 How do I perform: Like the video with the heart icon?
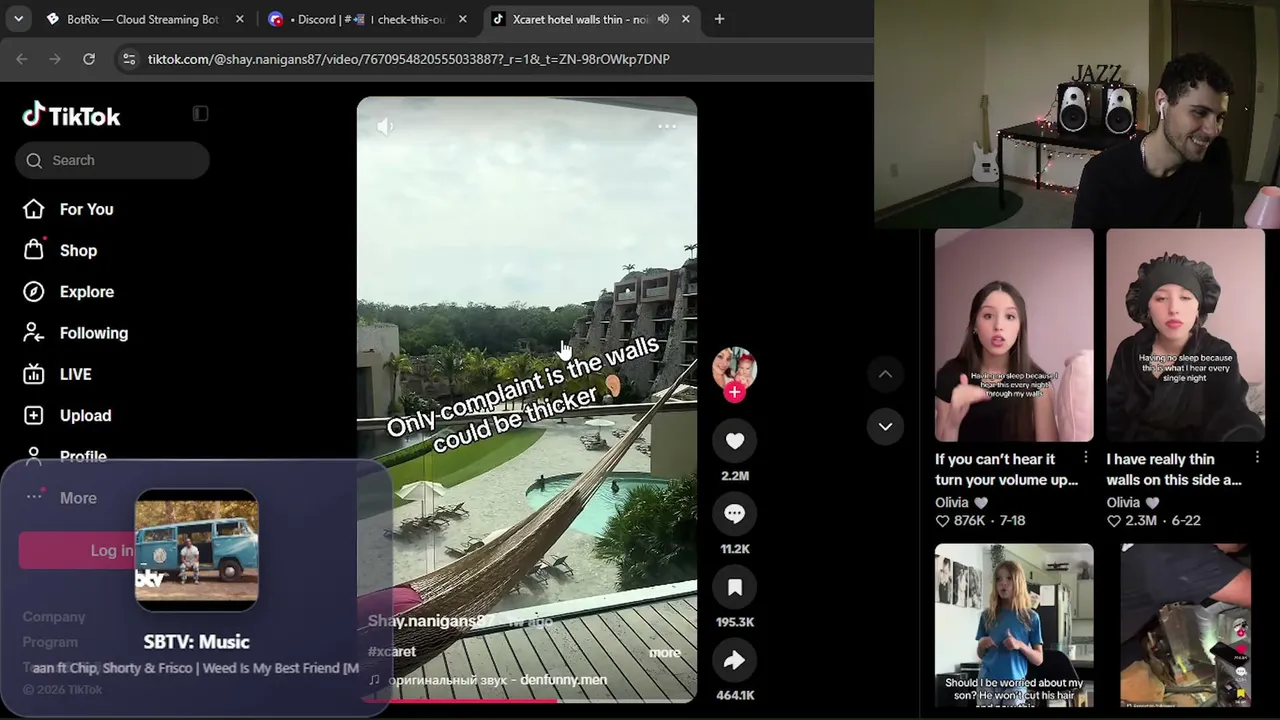(x=734, y=441)
